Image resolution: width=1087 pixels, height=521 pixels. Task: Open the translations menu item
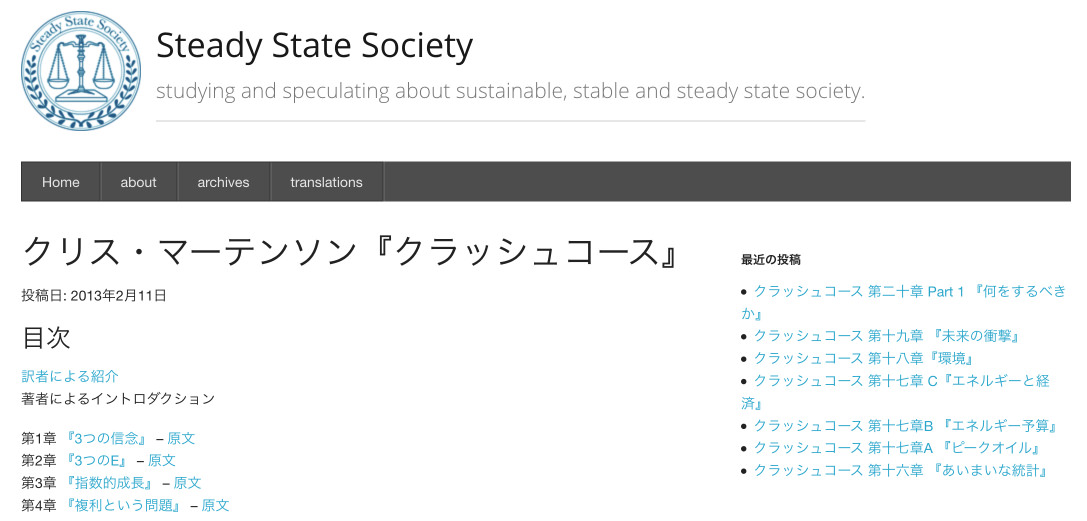click(x=327, y=182)
